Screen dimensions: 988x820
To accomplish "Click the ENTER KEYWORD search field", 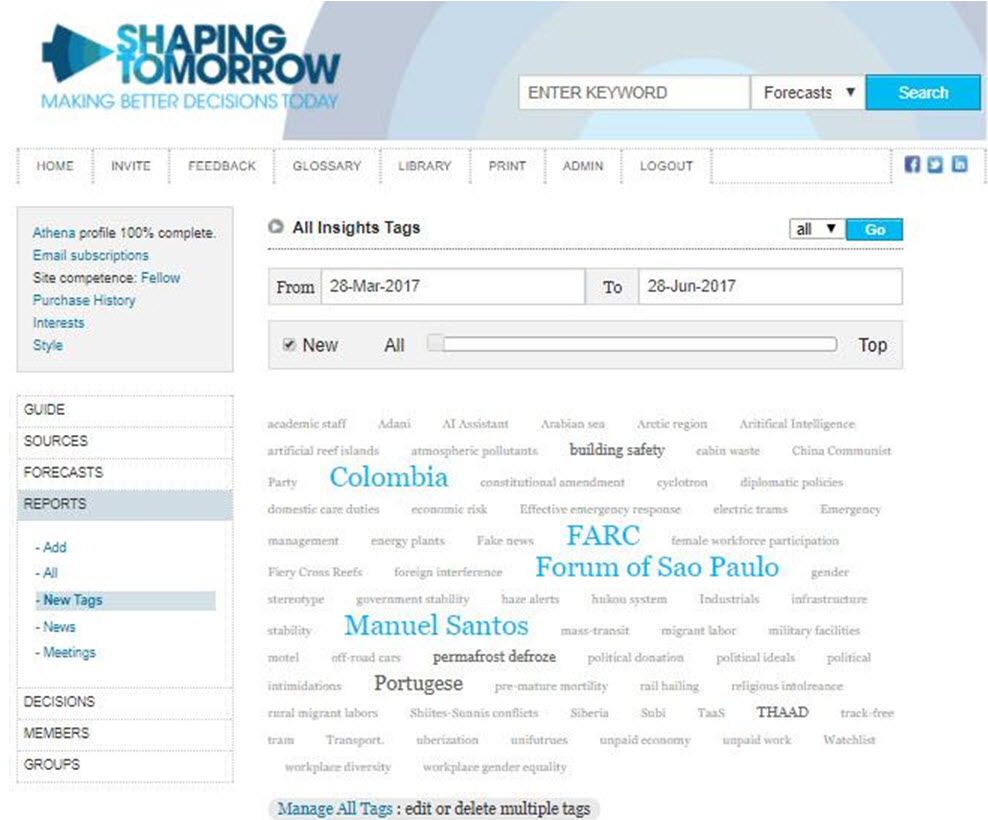I will [x=634, y=93].
